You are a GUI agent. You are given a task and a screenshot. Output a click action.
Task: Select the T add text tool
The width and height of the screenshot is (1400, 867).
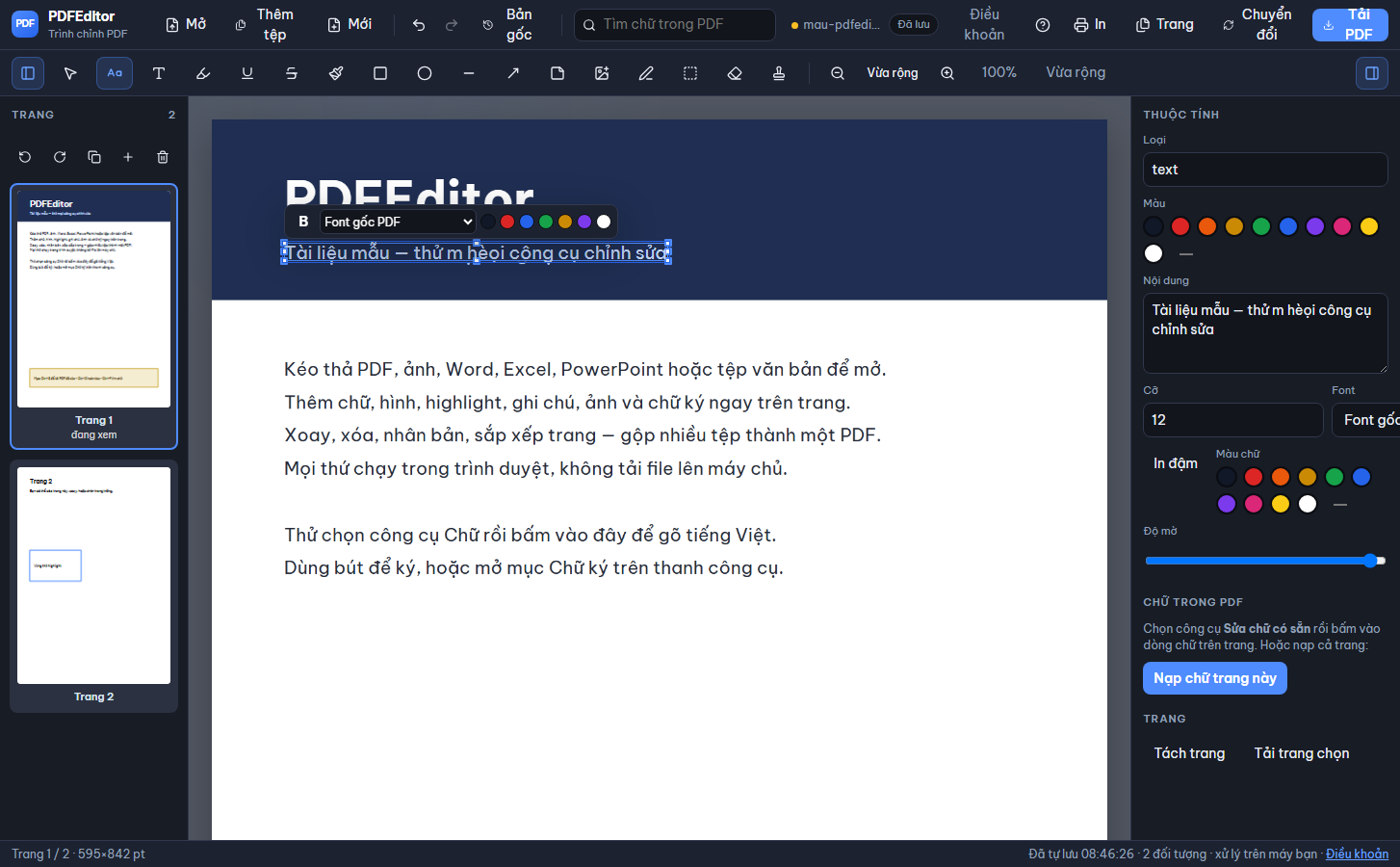[x=159, y=73]
